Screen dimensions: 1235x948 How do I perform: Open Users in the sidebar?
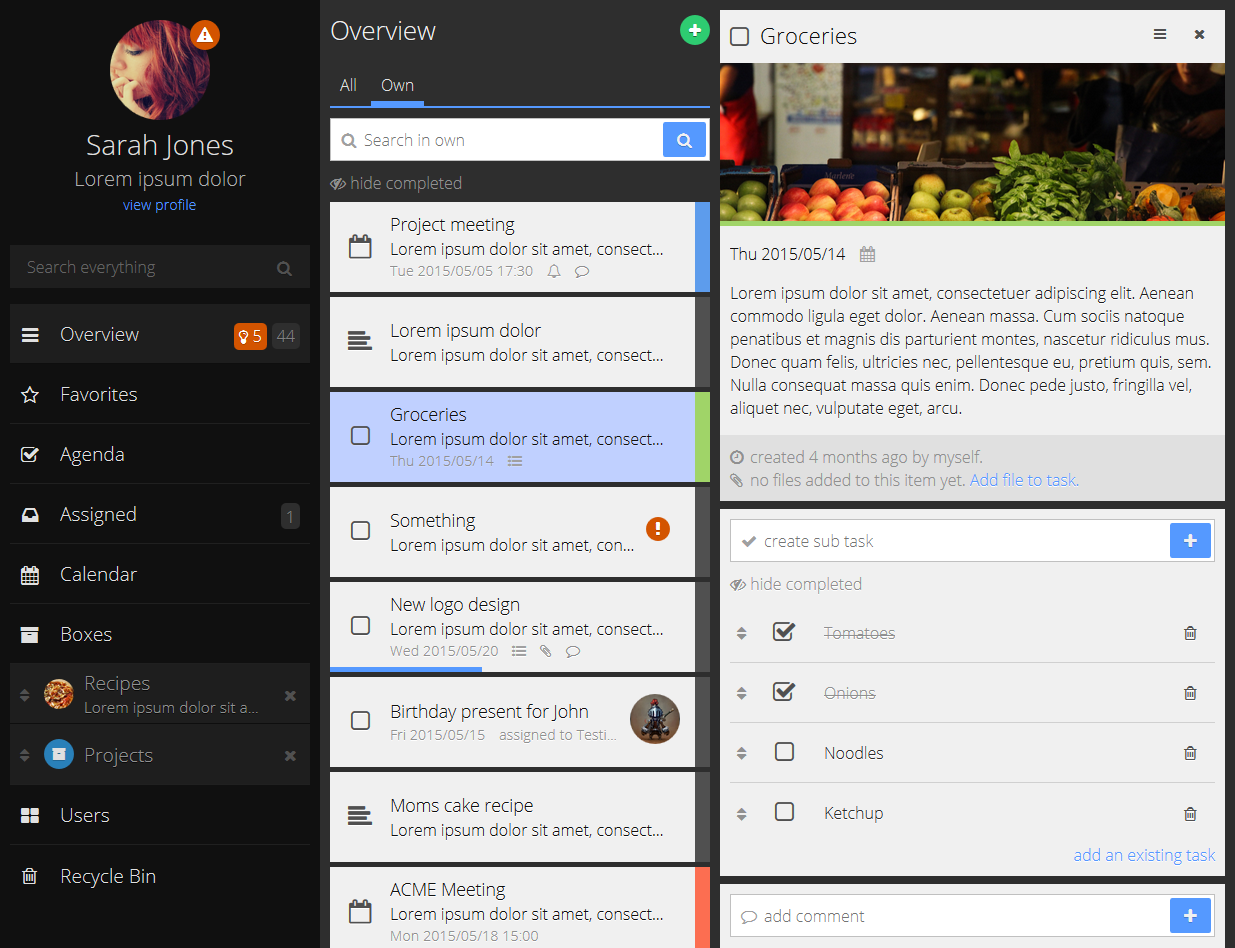[160, 815]
